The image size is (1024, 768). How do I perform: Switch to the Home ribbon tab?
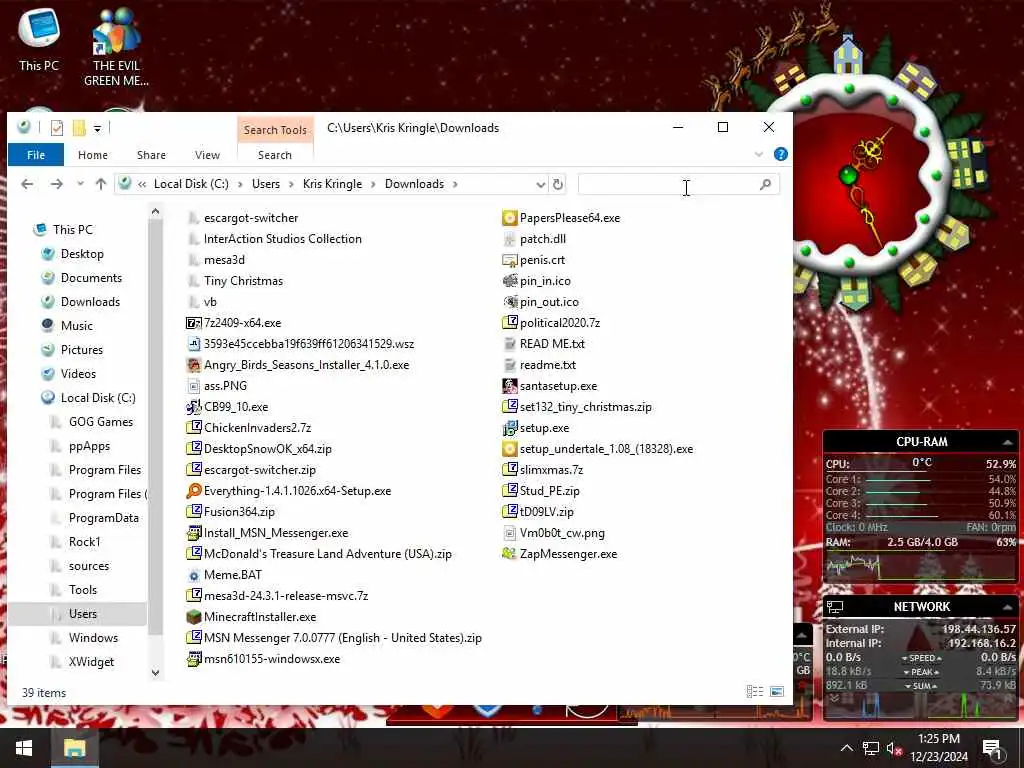pos(93,155)
